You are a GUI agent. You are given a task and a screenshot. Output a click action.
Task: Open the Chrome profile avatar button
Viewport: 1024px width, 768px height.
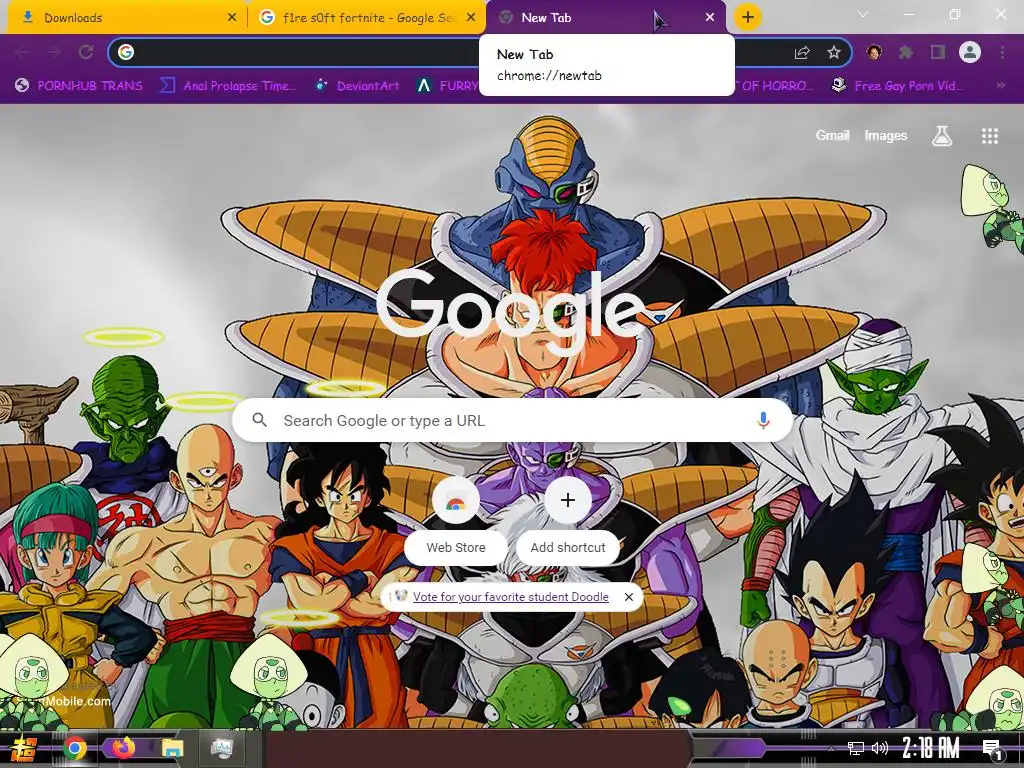point(970,52)
